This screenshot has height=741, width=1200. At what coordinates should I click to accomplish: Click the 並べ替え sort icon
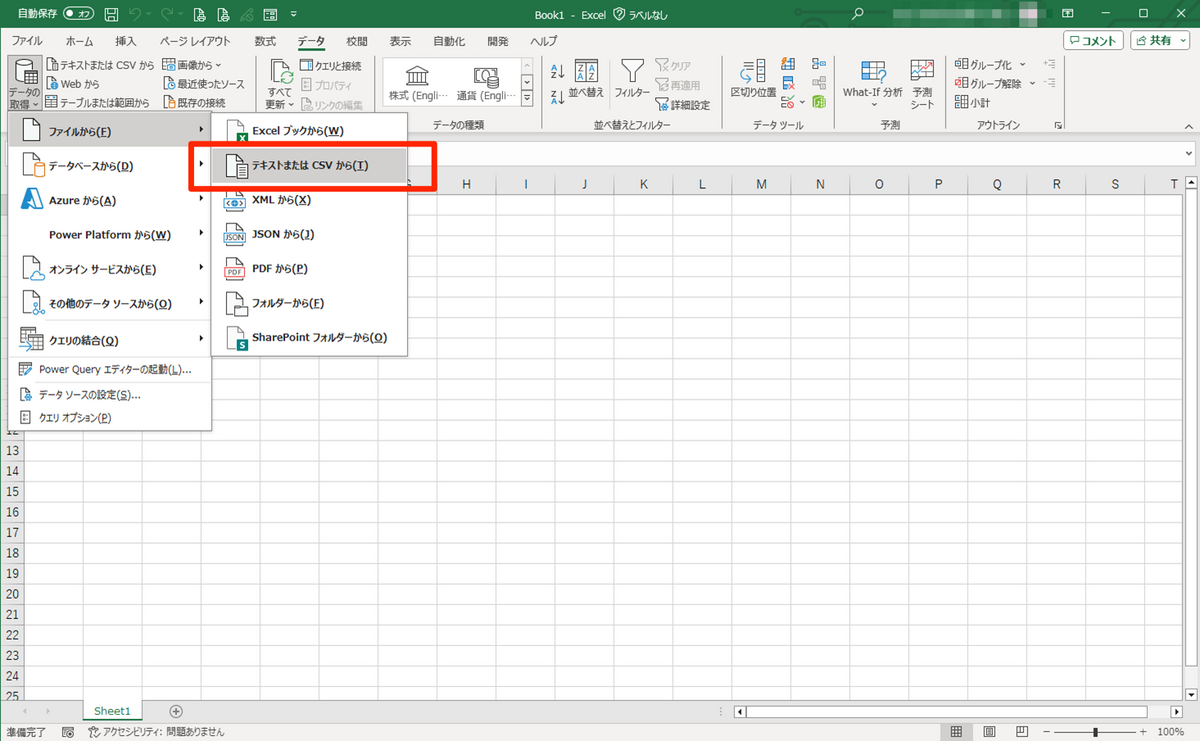click(x=586, y=73)
